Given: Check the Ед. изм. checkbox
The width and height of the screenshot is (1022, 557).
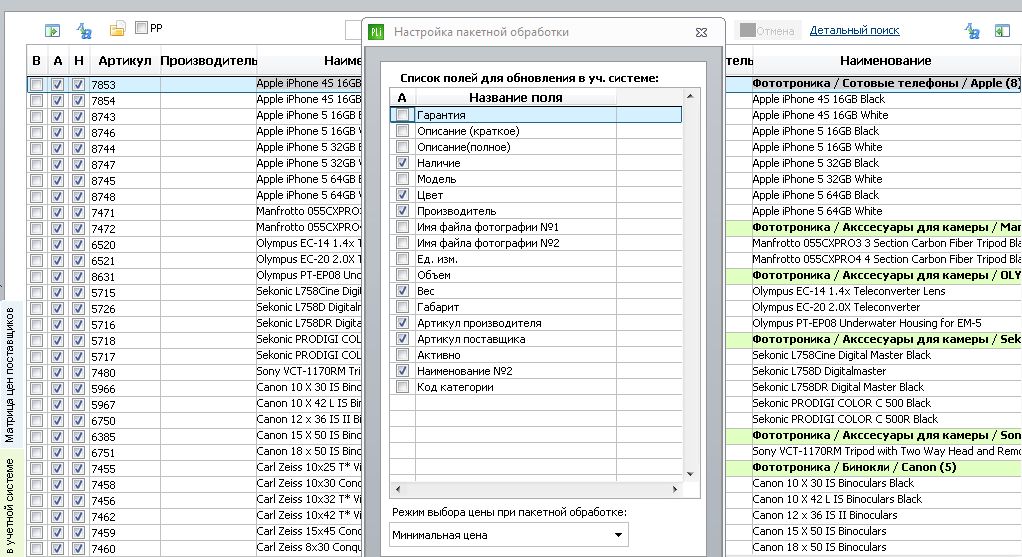Looking at the screenshot, I should click(403, 259).
